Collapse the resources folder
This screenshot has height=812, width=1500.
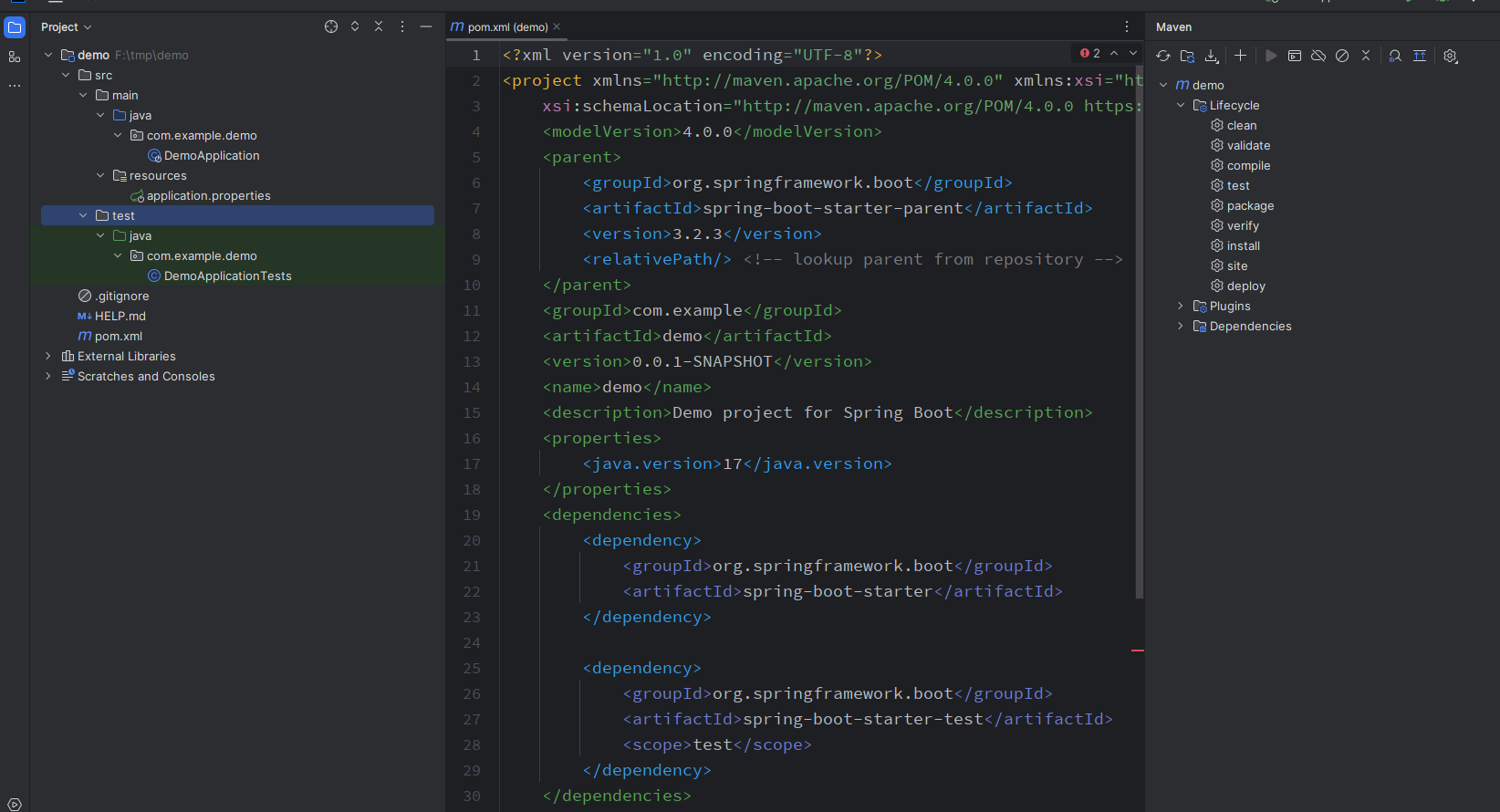coord(100,175)
